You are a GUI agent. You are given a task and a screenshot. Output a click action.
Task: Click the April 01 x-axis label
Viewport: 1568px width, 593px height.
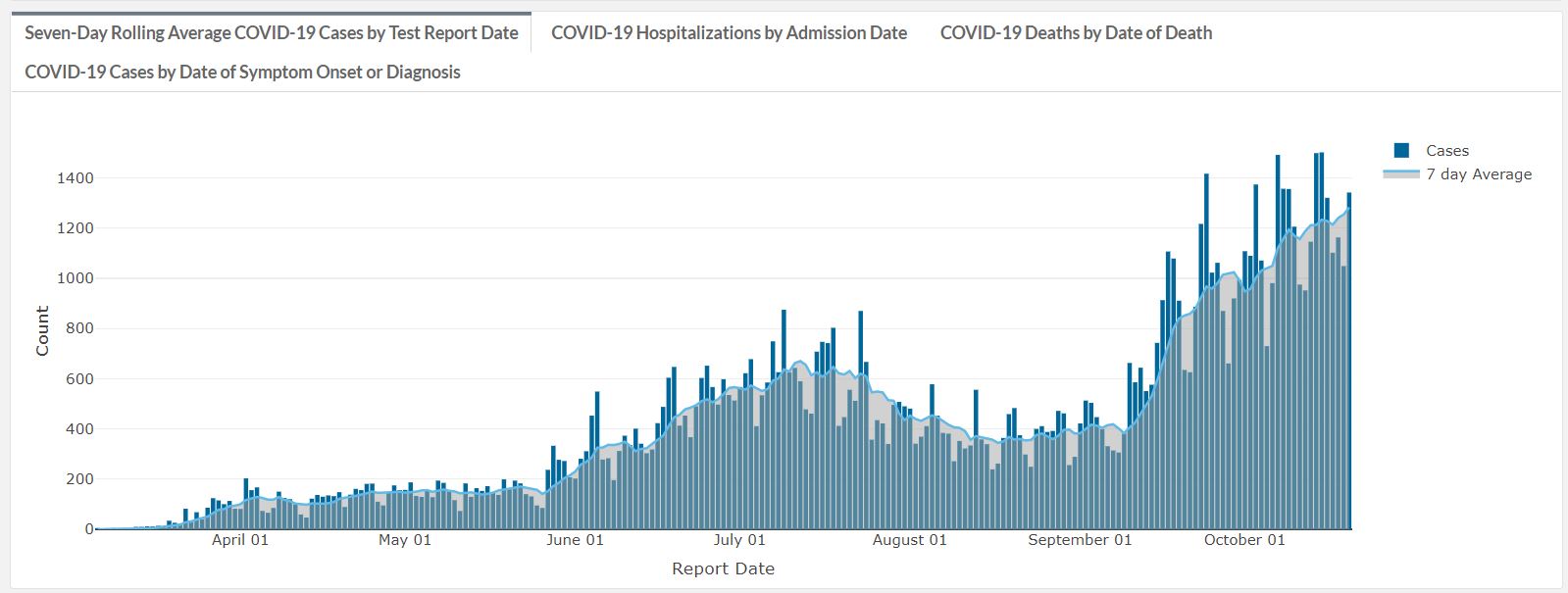[x=240, y=540]
